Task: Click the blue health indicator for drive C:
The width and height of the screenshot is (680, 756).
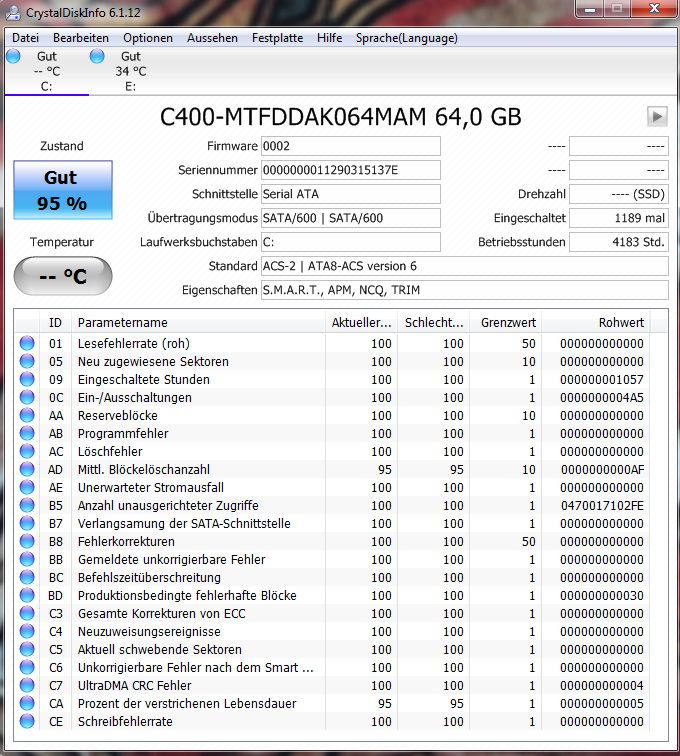Action: coord(14,56)
